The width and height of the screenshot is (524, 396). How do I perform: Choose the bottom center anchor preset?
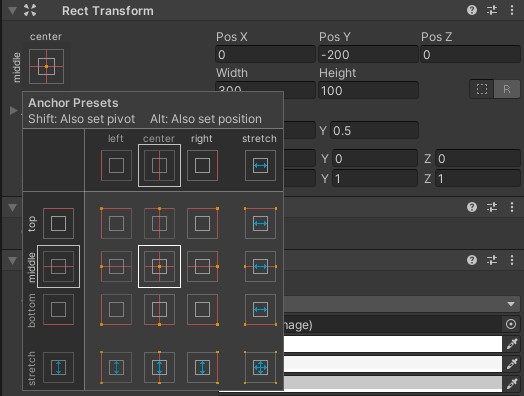(159, 309)
